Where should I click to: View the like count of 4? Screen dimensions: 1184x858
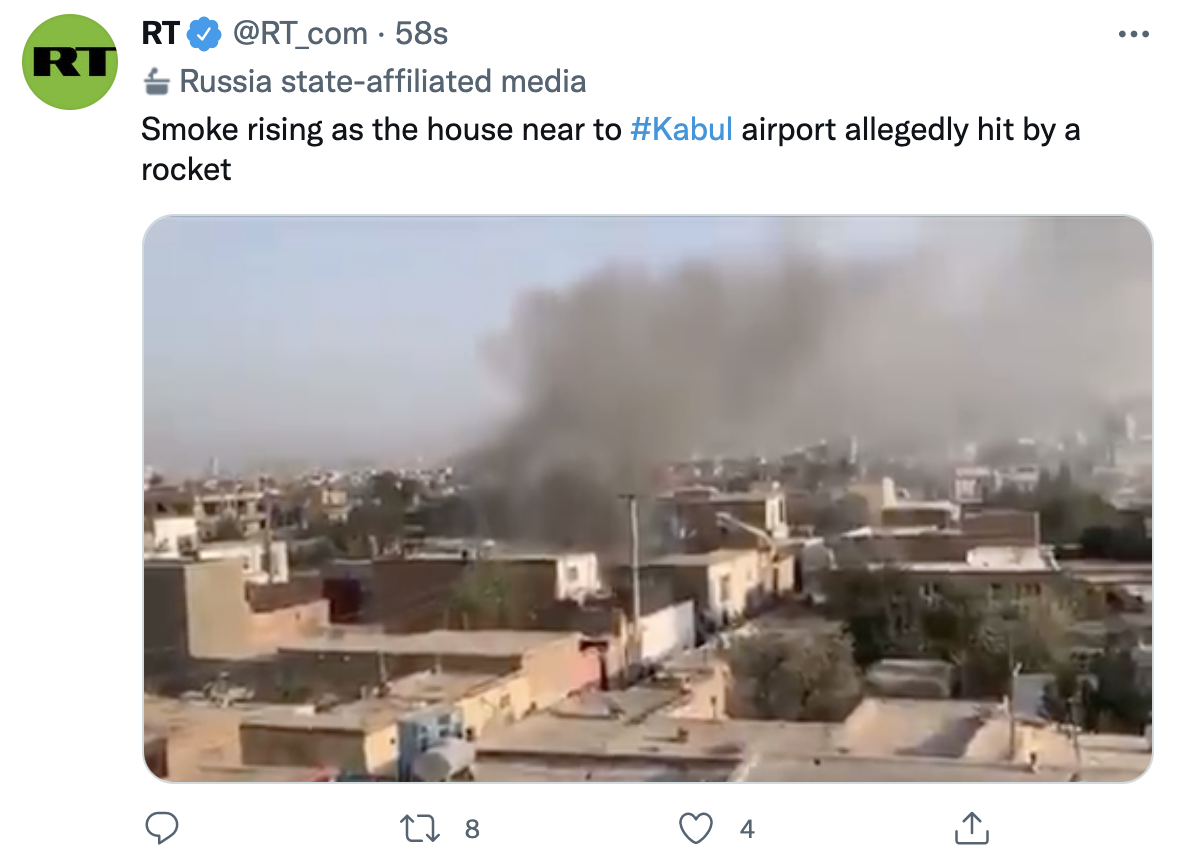click(x=747, y=829)
